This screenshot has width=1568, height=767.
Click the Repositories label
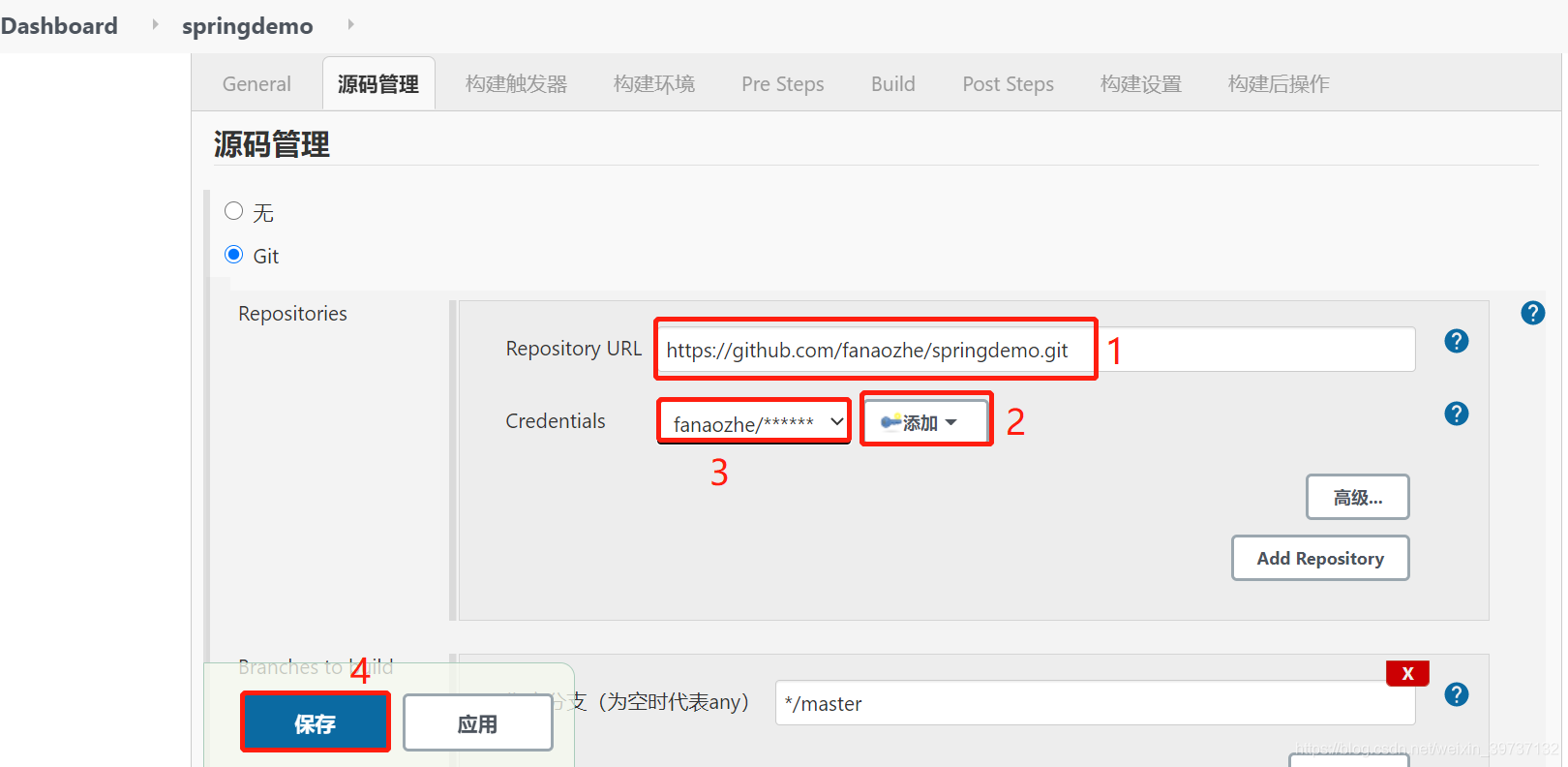point(292,314)
